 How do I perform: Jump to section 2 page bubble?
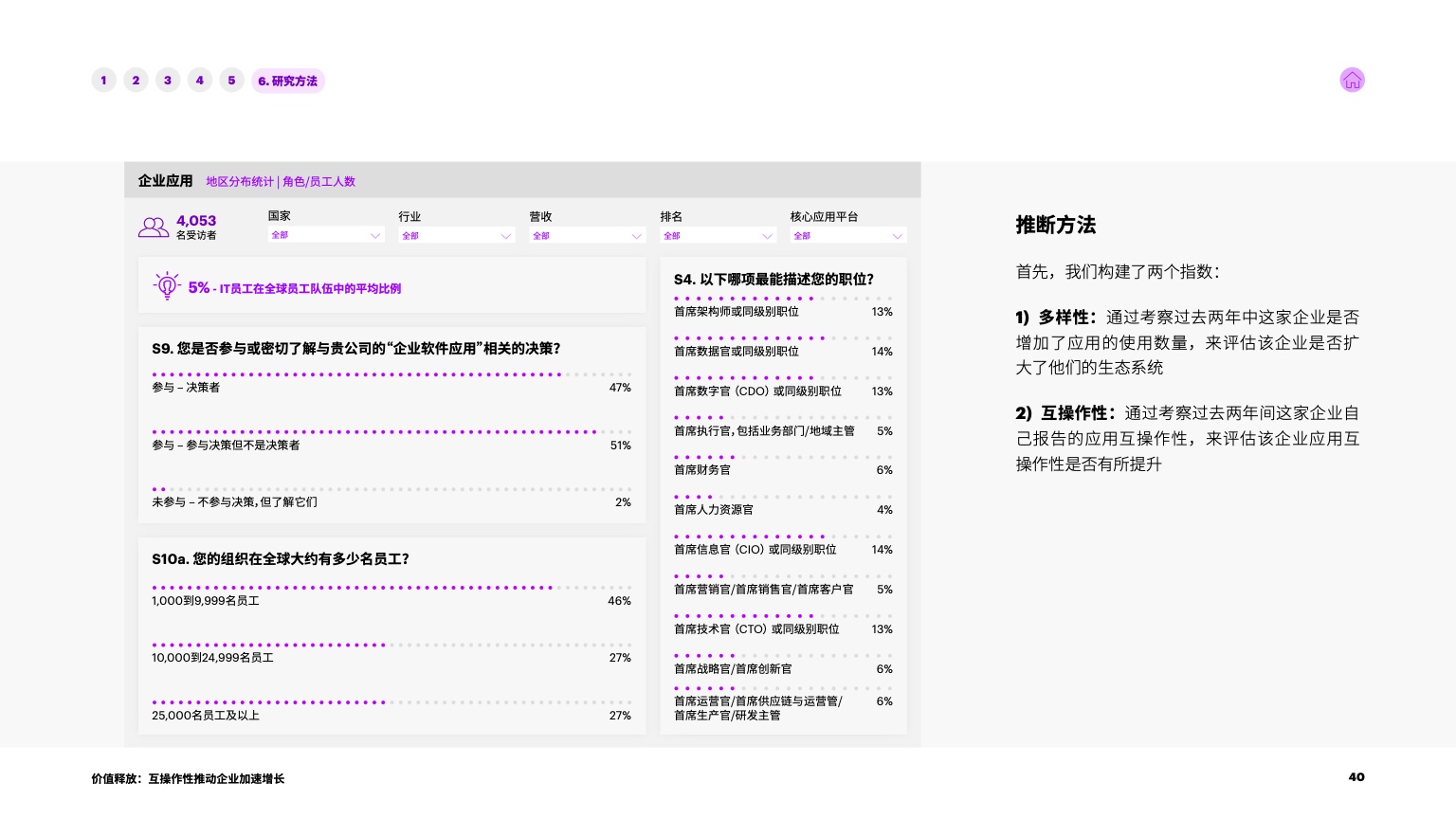pyautogui.click(x=136, y=81)
